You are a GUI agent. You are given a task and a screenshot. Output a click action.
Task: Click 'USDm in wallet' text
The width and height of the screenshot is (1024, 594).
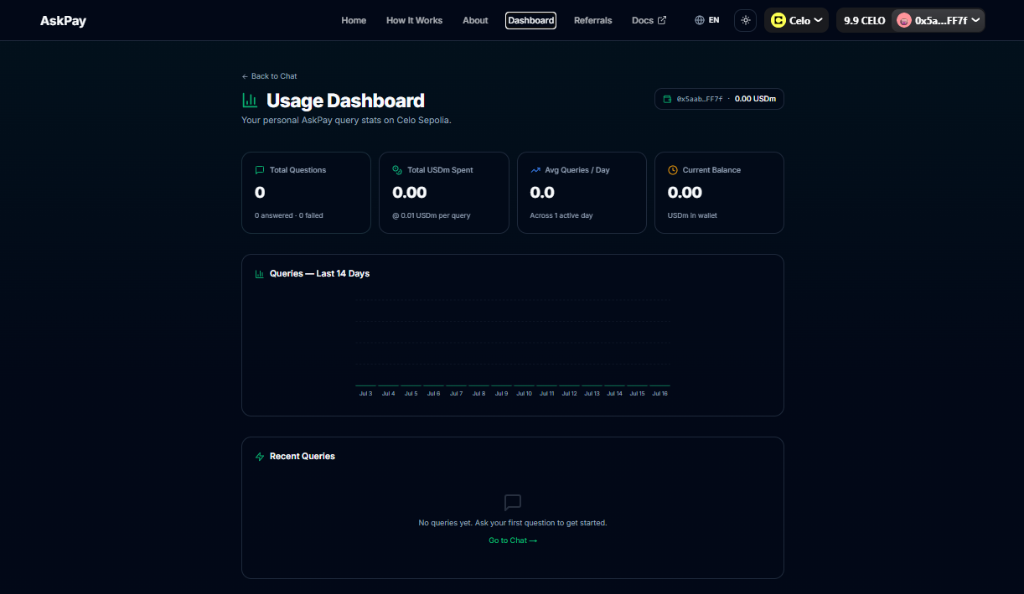point(692,215)
